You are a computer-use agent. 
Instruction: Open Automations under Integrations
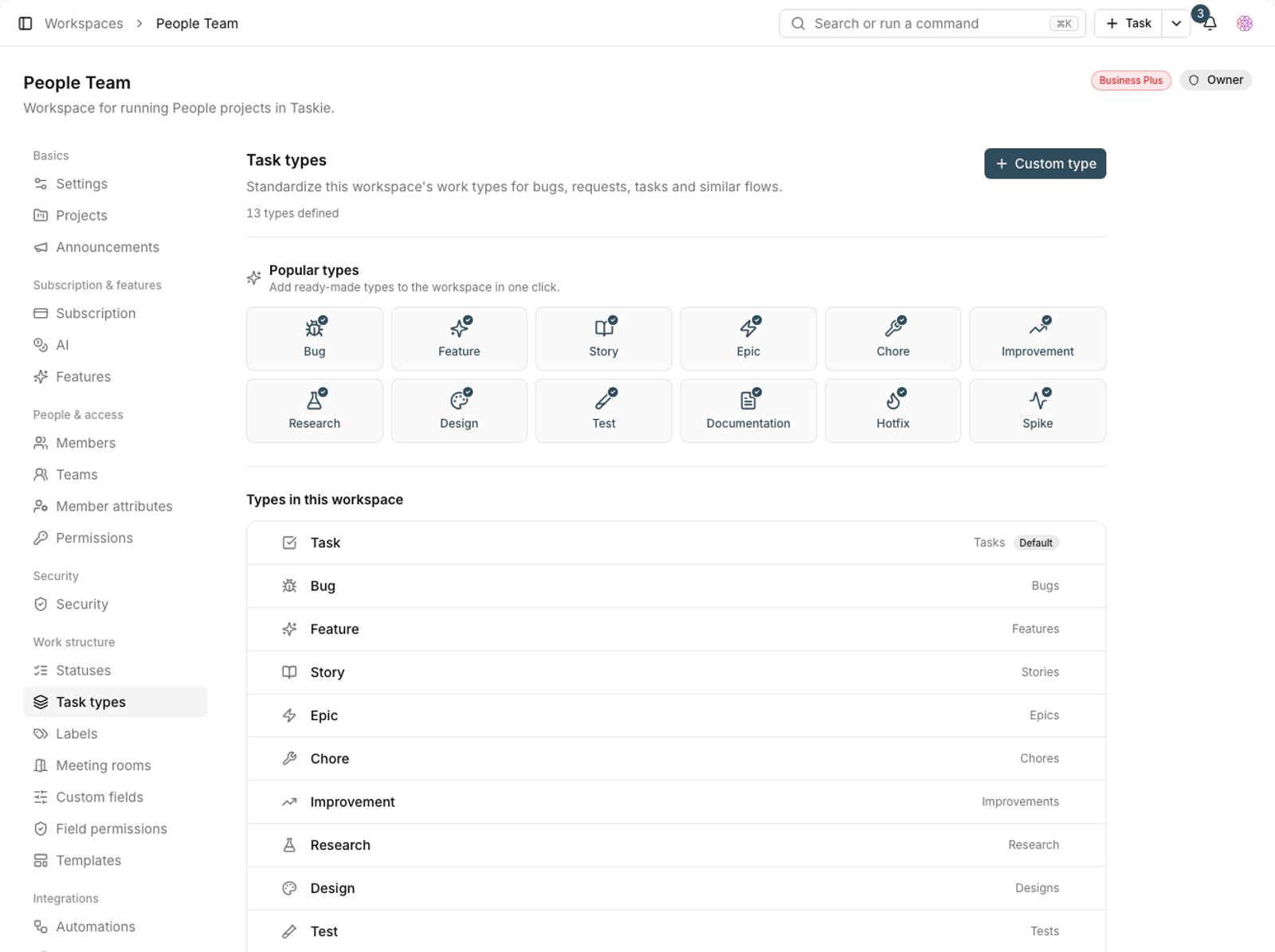(x=116, y=927)
